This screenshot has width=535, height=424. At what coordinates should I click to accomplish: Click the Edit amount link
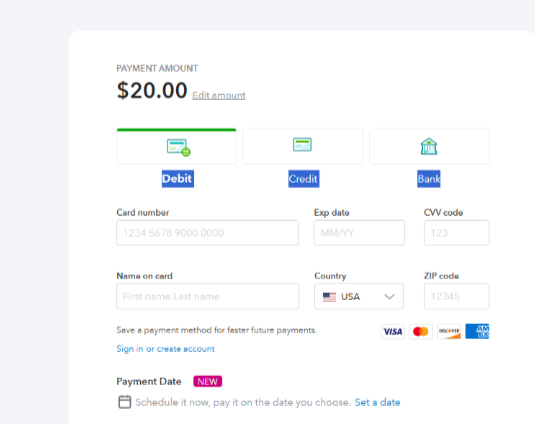219,95
